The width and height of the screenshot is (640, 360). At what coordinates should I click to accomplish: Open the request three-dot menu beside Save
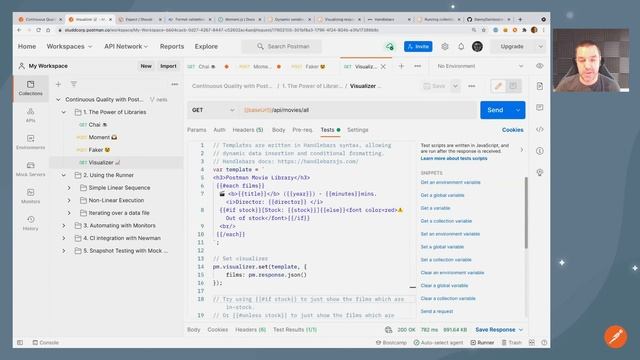point(471,86)
